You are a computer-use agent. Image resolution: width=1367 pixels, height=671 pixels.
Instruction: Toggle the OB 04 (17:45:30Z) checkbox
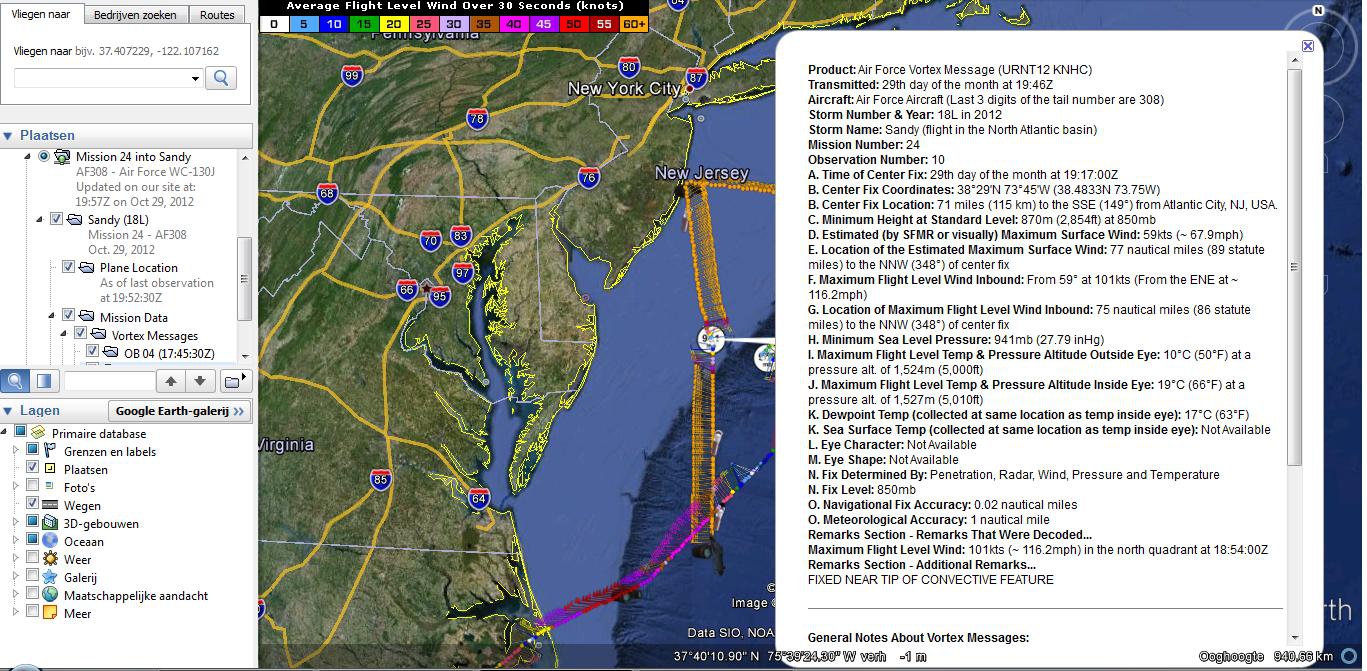[93, 352]
